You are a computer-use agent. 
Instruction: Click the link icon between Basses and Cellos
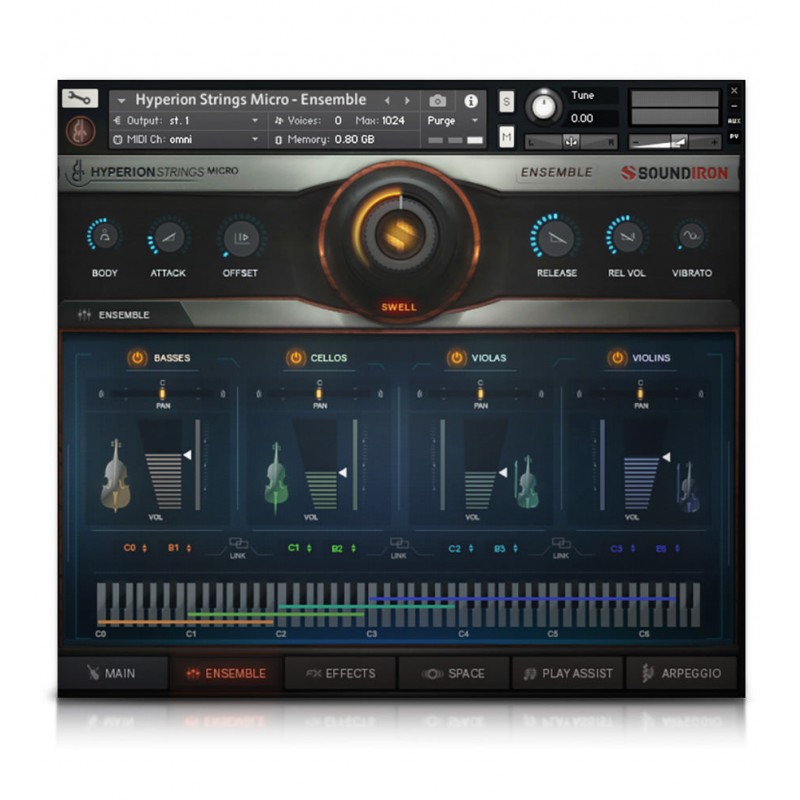coord(238,546)
